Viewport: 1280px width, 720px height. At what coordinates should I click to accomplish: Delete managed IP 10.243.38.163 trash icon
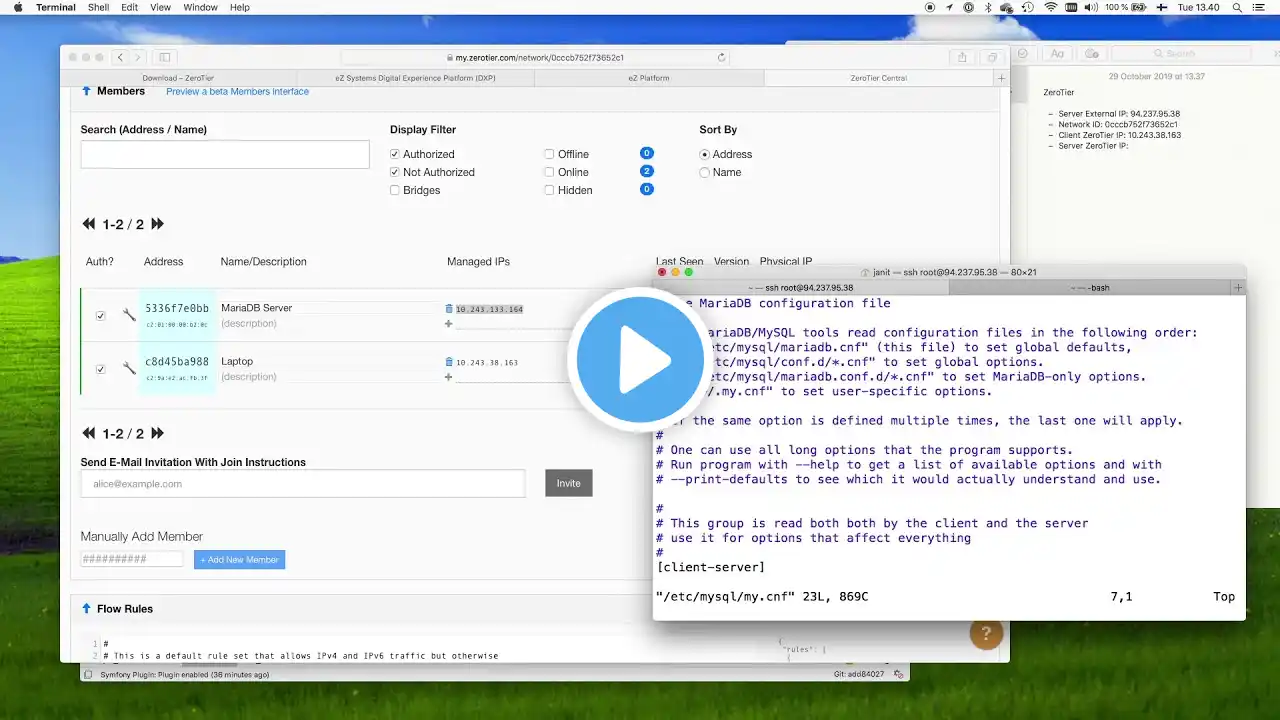click(449, 362)
